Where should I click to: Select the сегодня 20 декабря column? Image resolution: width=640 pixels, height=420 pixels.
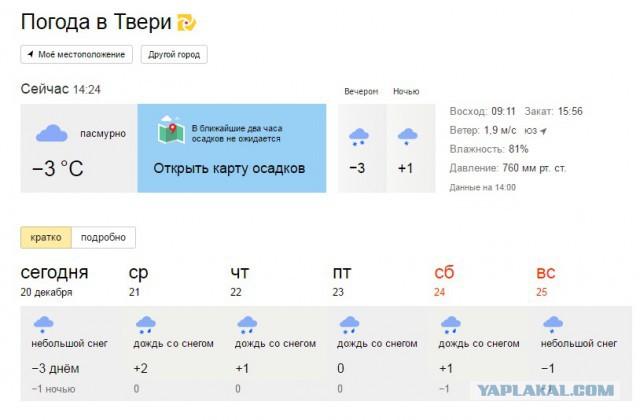(x=54, y=281)
